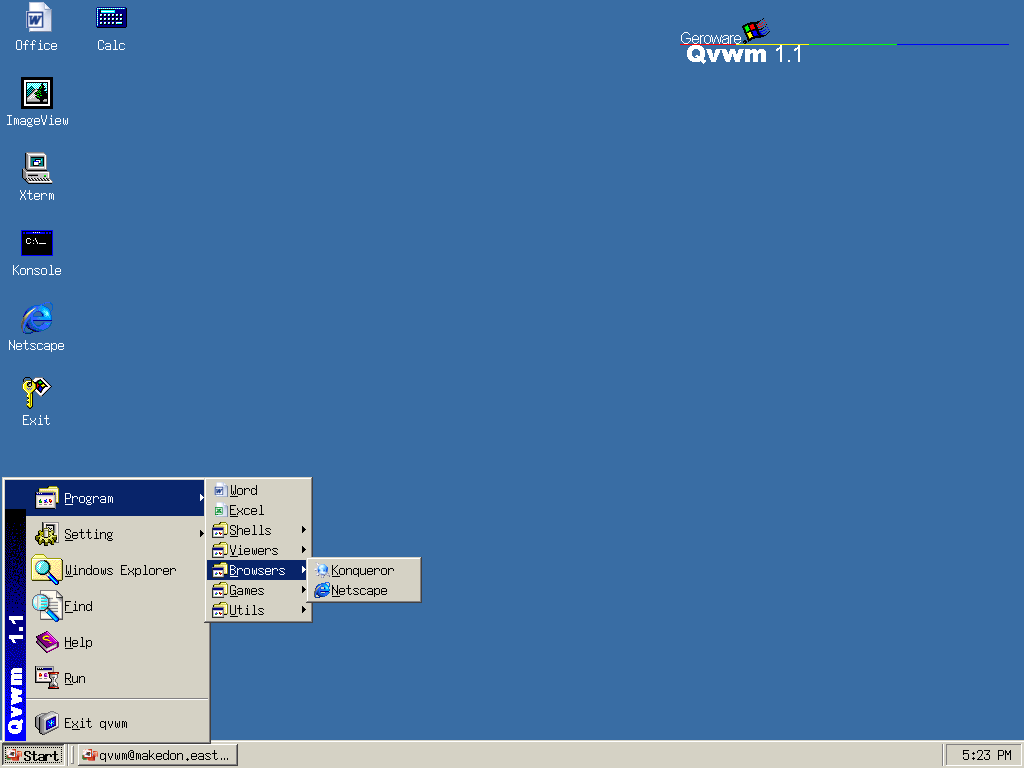Open the Konsole desktop icon
Screen dimensions: 1024x768
(x=37, y=253)
